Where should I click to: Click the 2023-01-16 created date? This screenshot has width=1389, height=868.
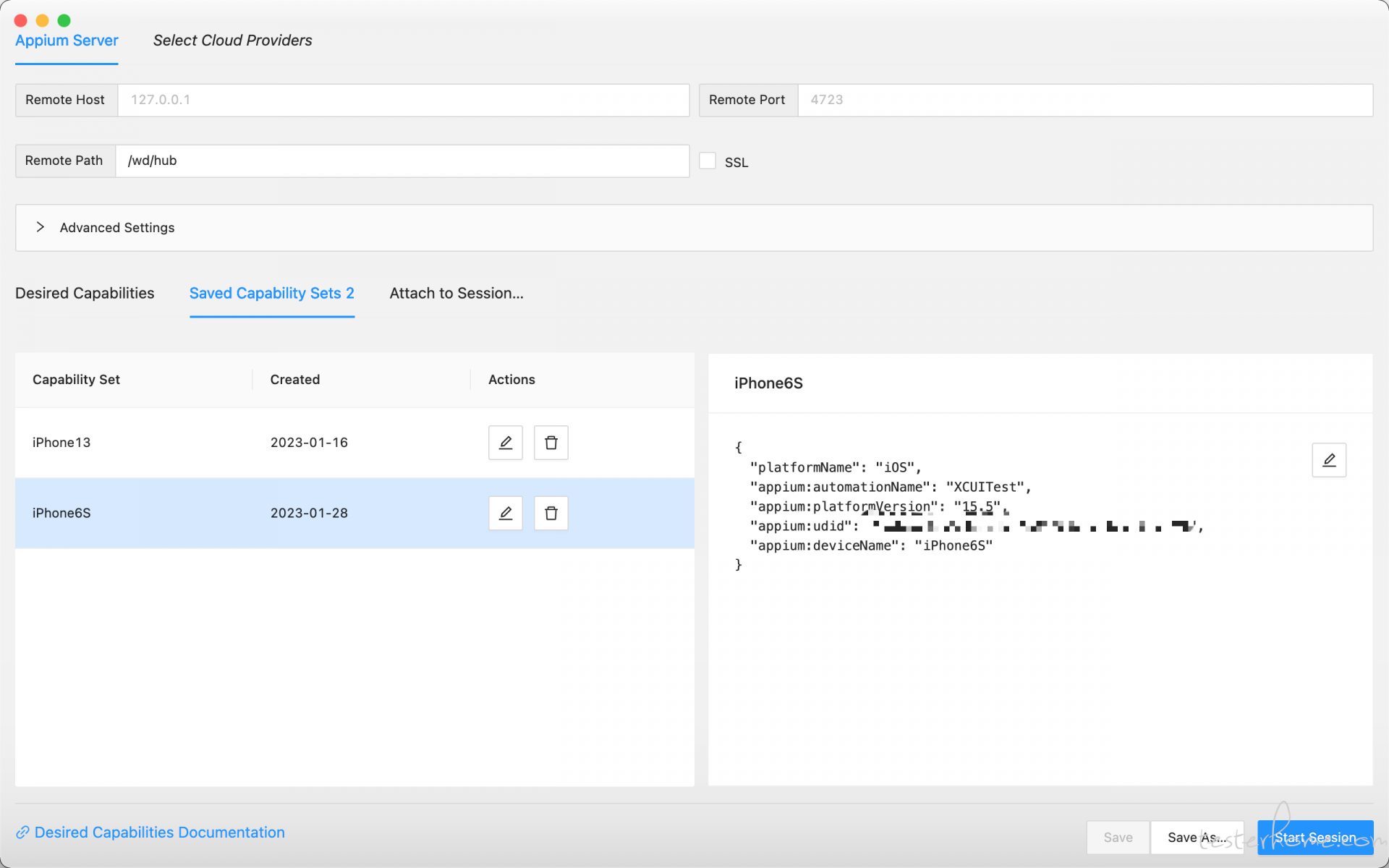pos(309,443)
